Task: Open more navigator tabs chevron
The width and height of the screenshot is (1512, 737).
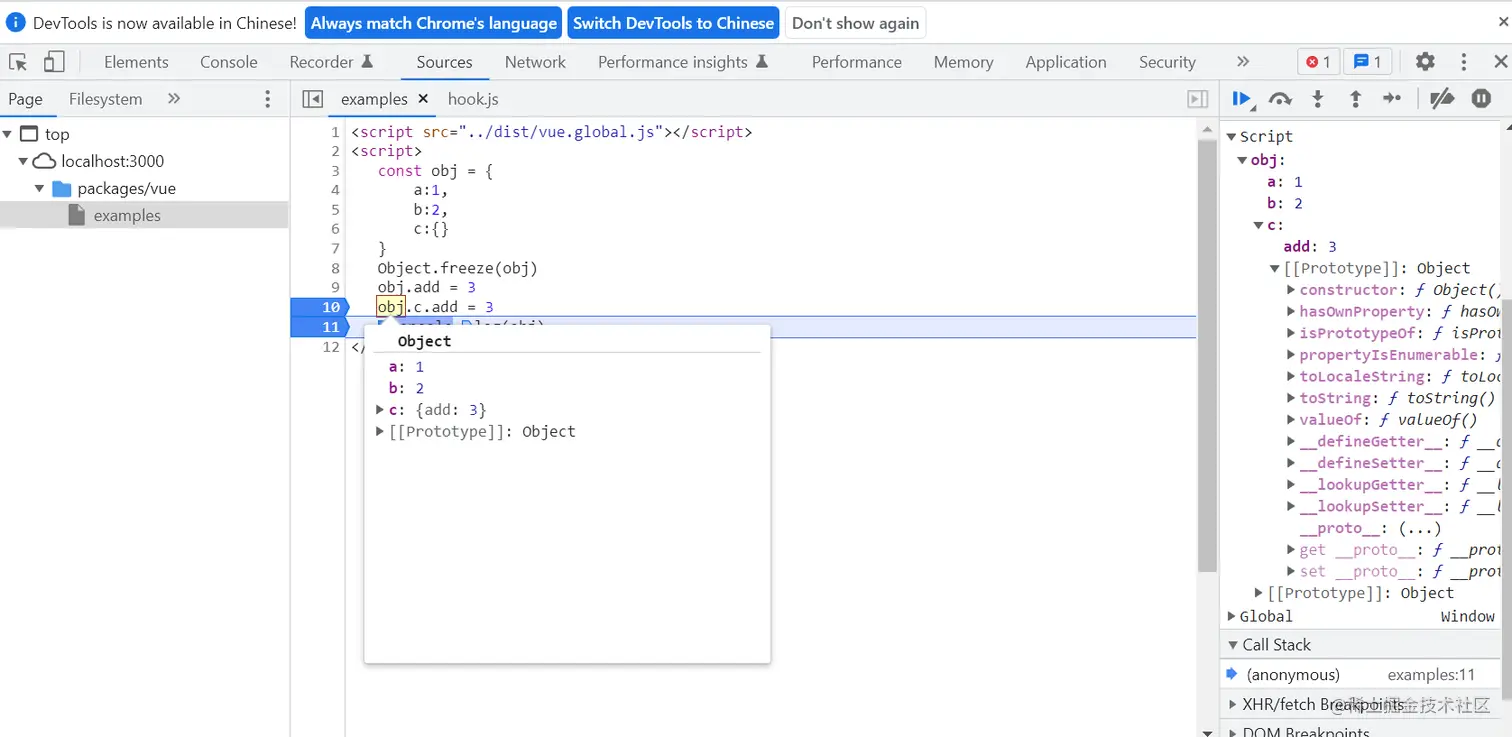Action: (174, 99)
